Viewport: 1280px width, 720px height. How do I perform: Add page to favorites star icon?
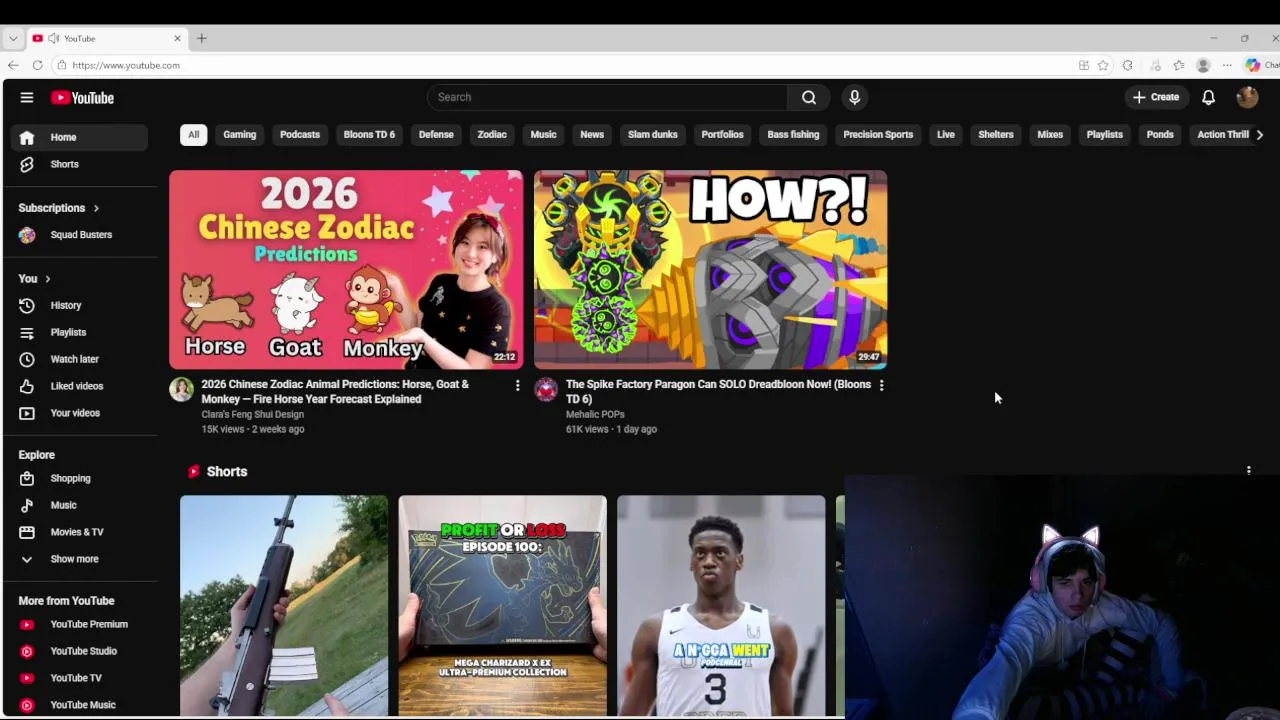point(1103,65)
